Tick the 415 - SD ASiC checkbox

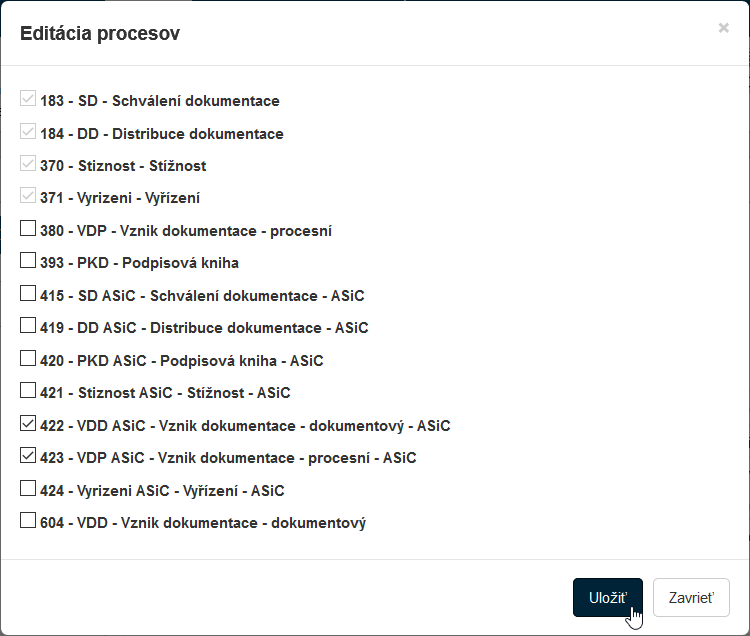coord(28,295)
